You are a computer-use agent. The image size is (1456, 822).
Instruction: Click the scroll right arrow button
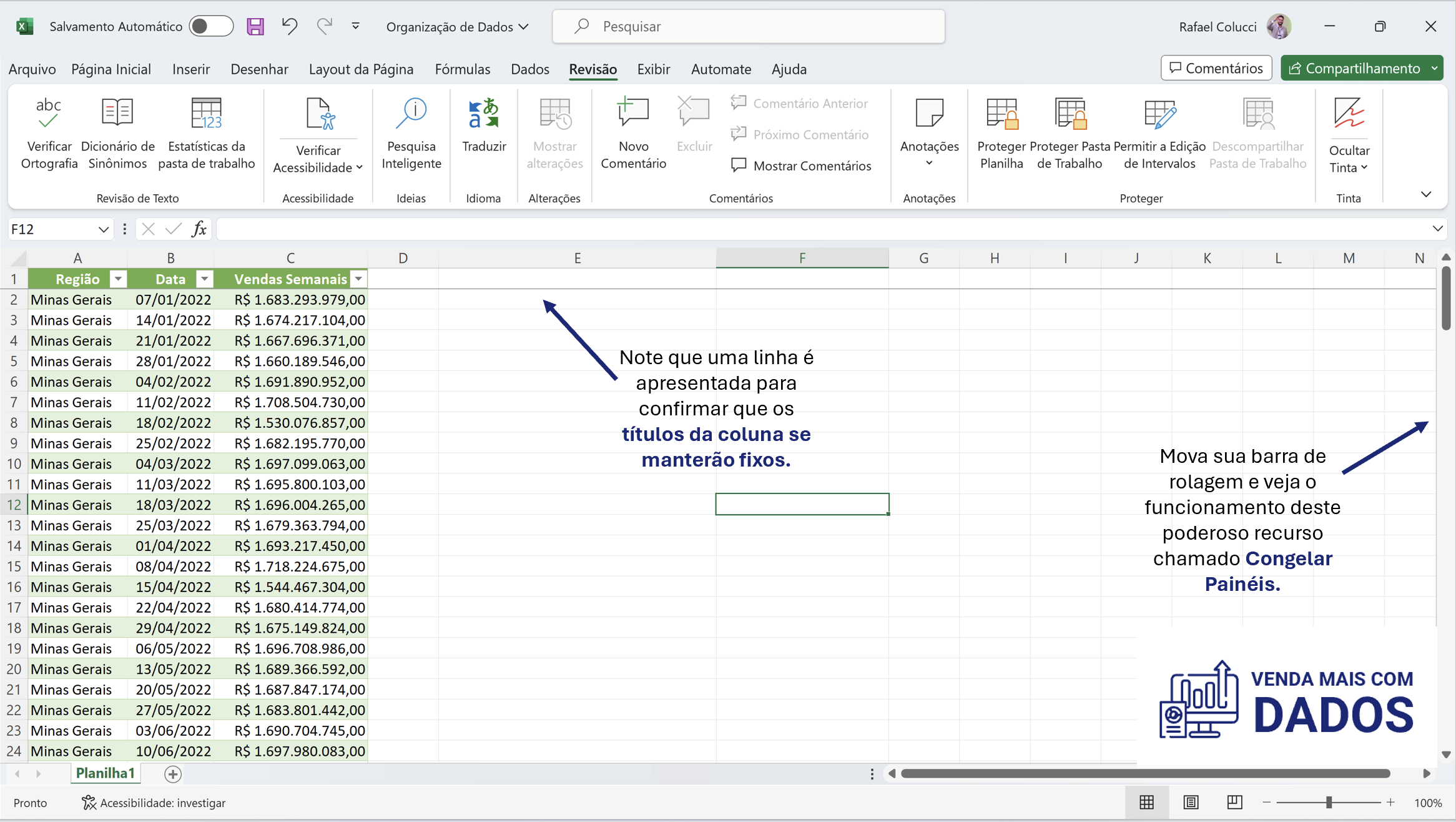(1427, 773)
